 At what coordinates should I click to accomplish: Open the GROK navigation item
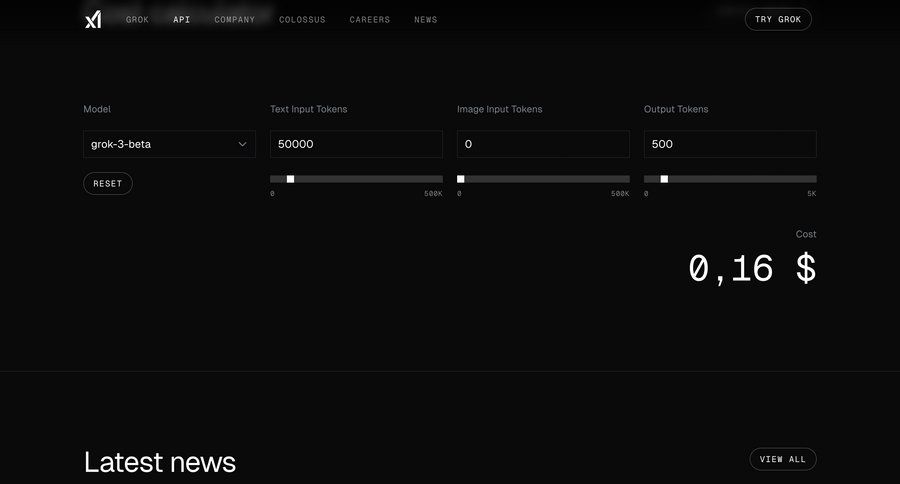pyautogui.click(x=137, y=20)
